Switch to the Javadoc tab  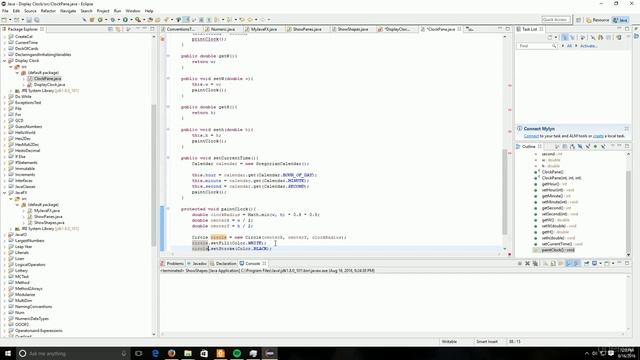[x=197, y=263]
